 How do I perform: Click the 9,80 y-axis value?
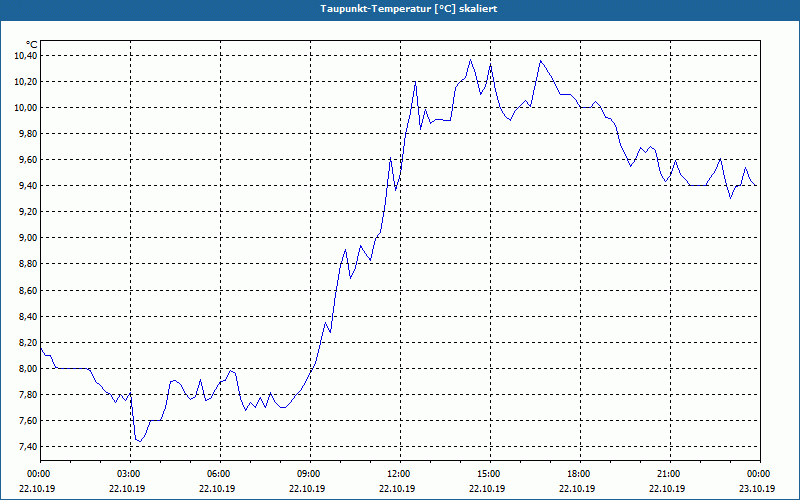(28, 134)
